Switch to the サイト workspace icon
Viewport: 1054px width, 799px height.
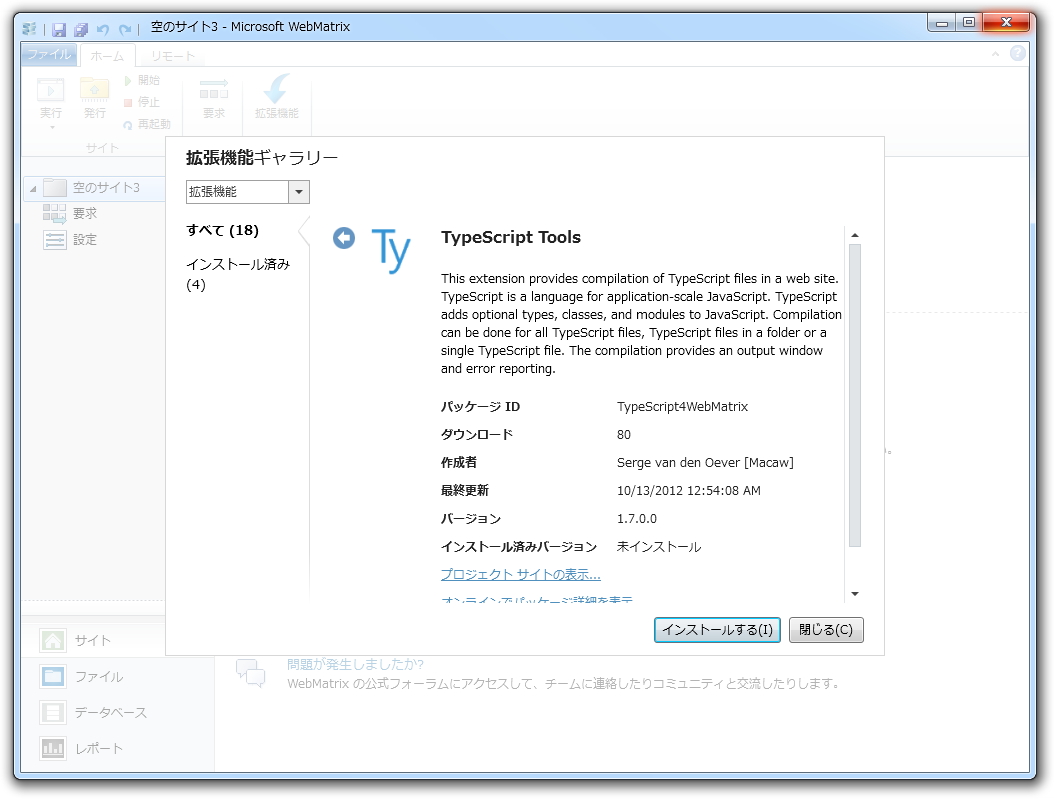51,639
